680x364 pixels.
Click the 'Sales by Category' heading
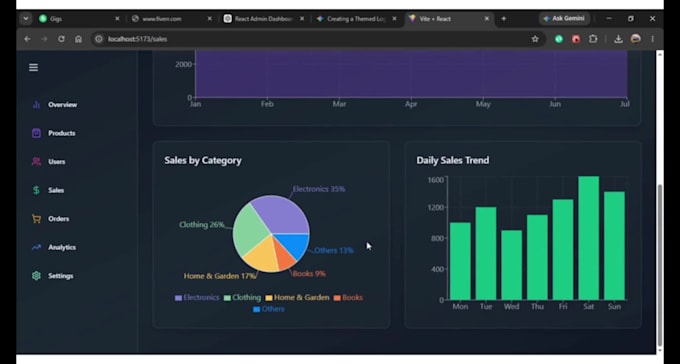click(203, 161)
